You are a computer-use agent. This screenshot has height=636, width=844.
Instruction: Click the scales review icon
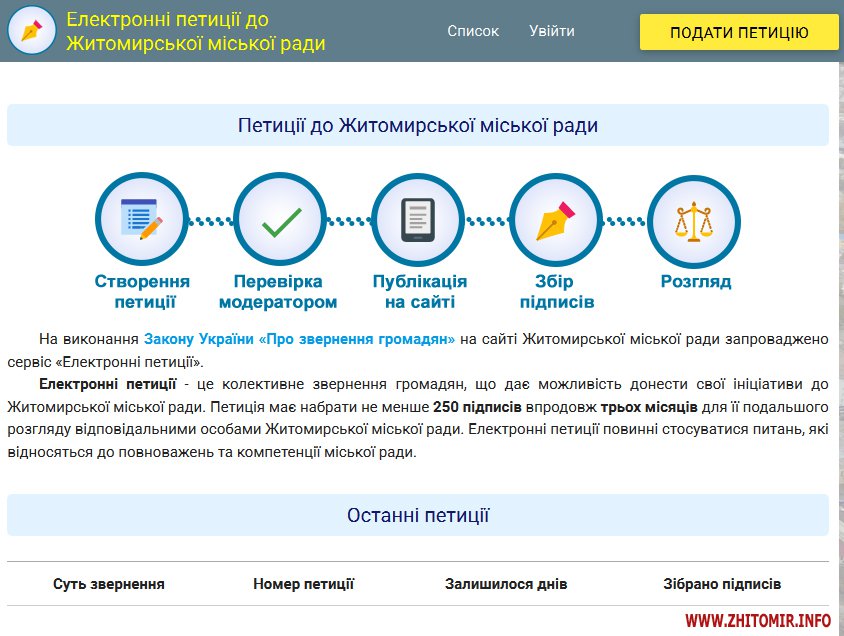tap(694, 219)
